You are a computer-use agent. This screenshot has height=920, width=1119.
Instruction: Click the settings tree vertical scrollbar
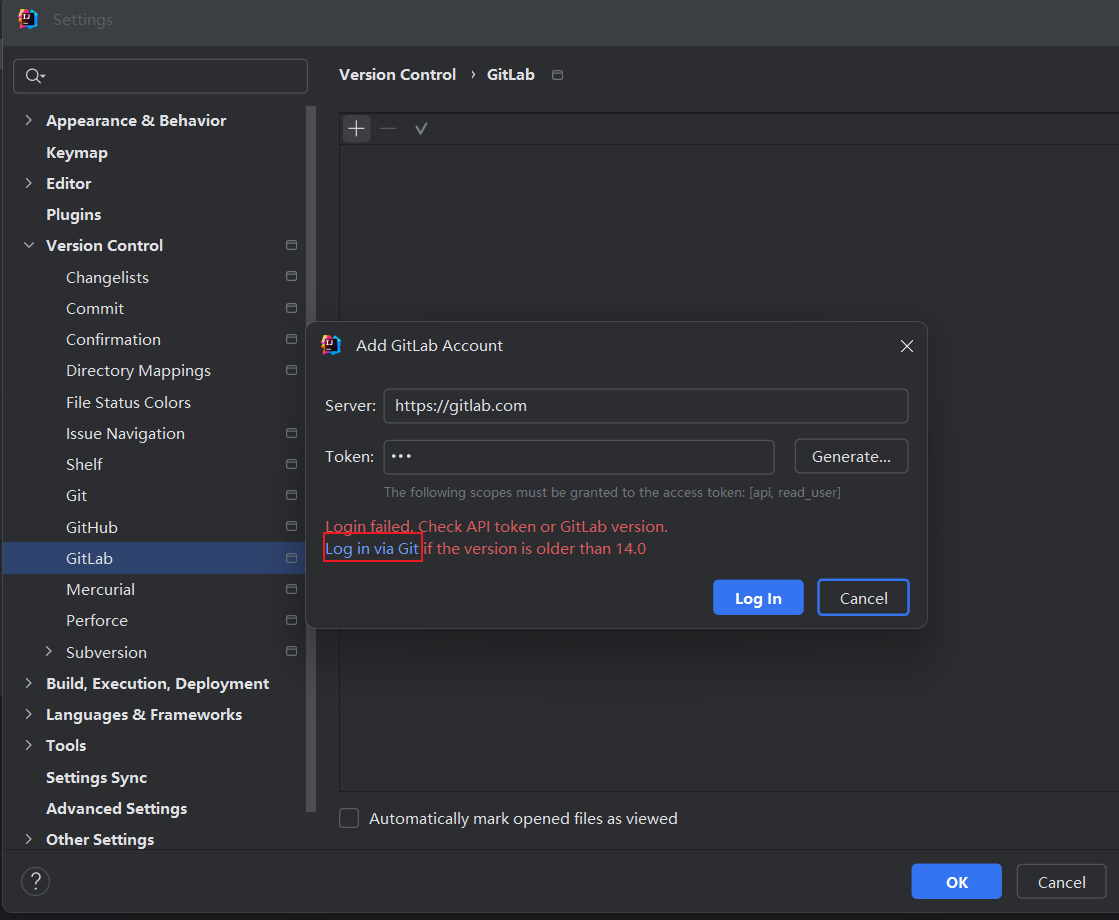pos(310,458)
